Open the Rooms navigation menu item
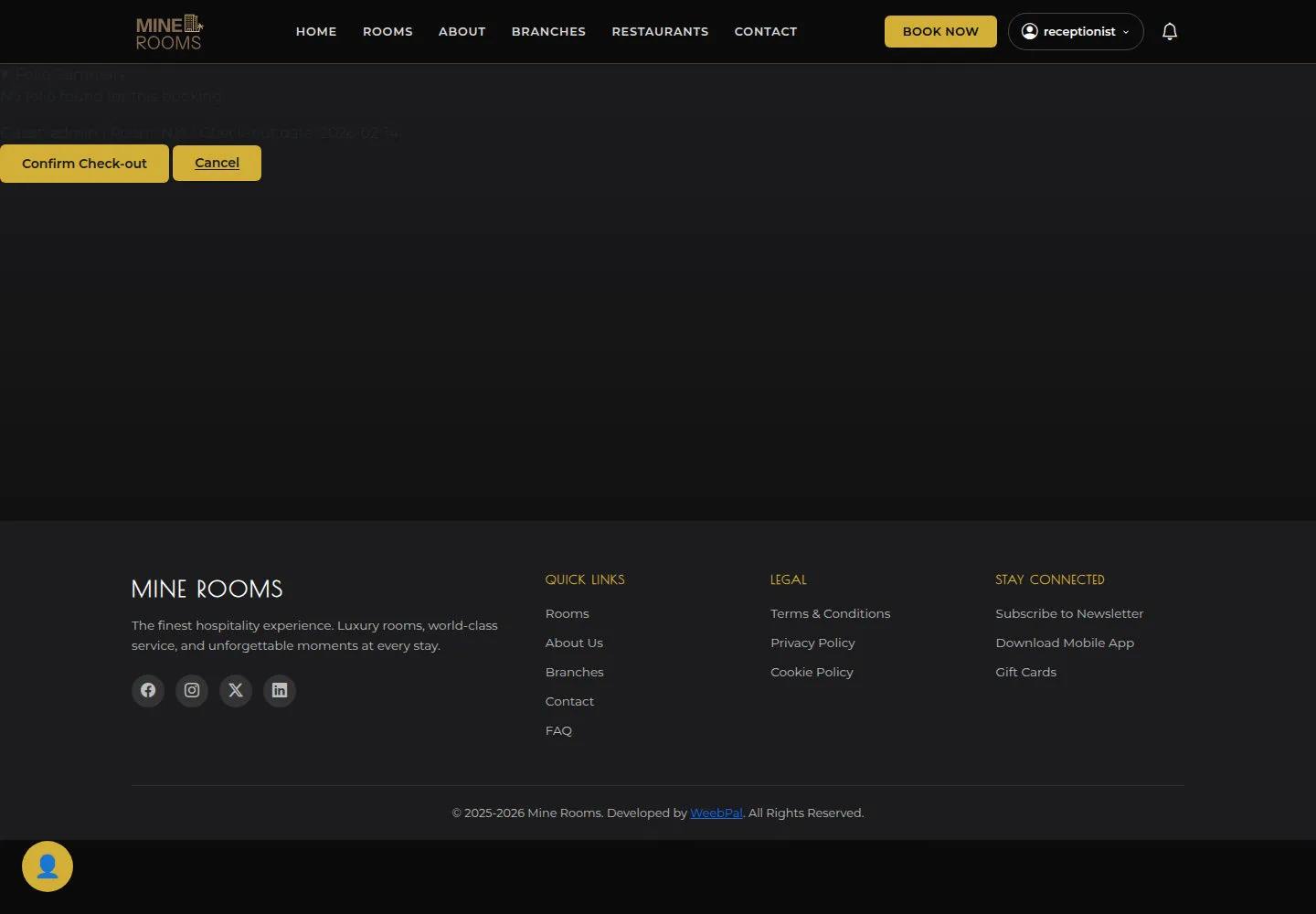 (x=387, y=31)
